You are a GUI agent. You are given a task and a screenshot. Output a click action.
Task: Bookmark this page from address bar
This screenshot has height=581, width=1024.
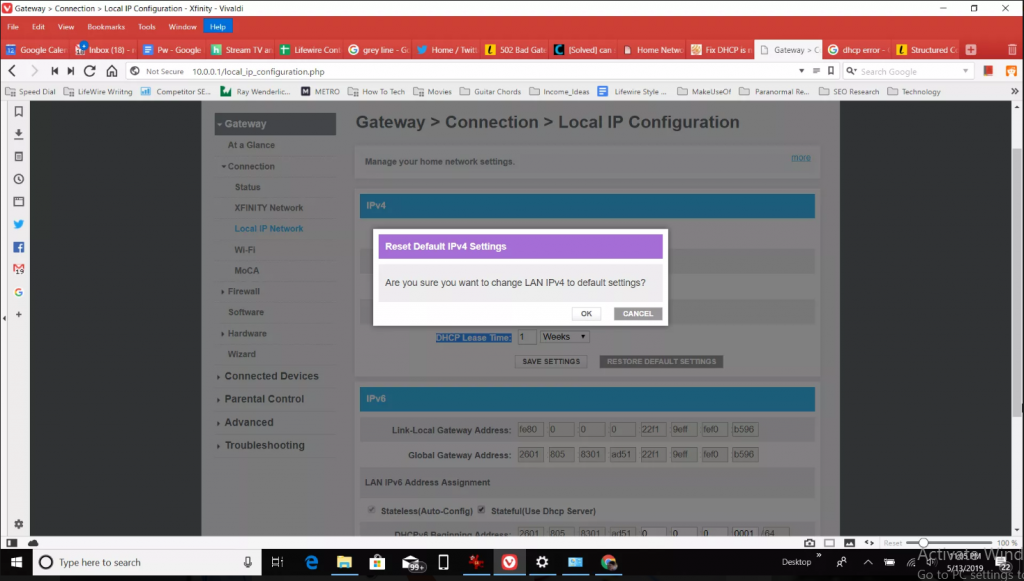coord(831,71)
